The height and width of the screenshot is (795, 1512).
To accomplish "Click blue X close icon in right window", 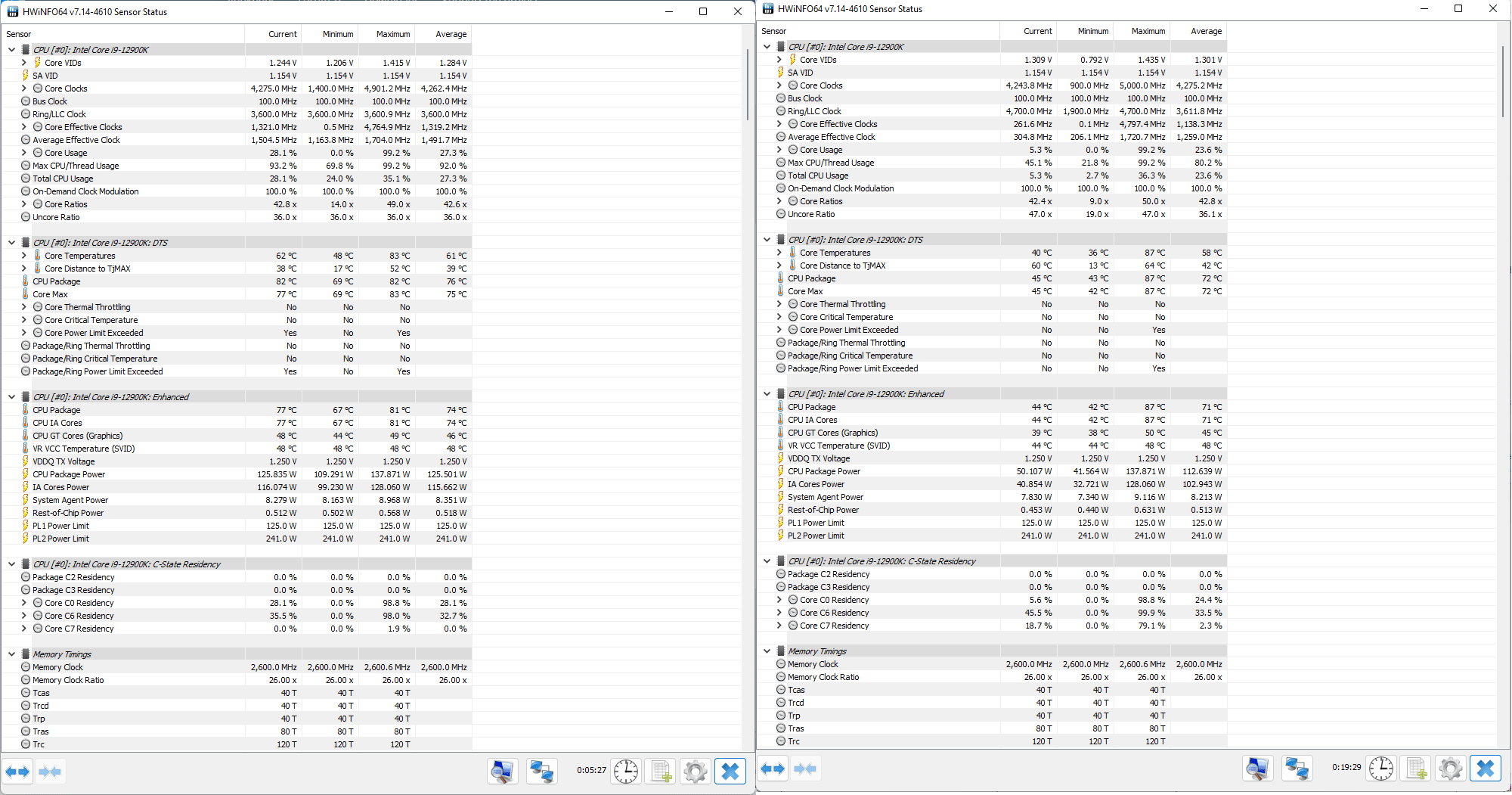I will [x=1486, y=769].
